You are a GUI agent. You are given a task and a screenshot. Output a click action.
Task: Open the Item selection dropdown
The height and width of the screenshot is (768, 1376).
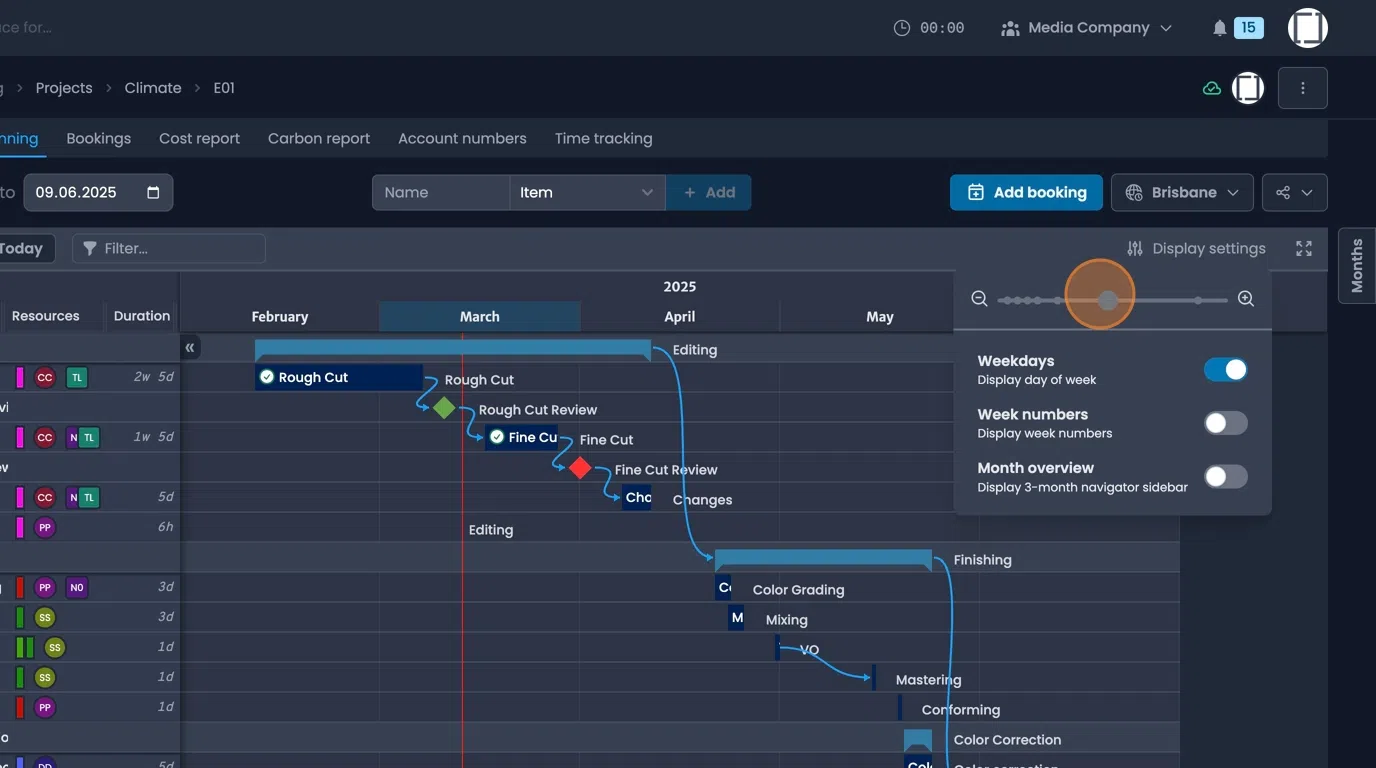[587, 192]
